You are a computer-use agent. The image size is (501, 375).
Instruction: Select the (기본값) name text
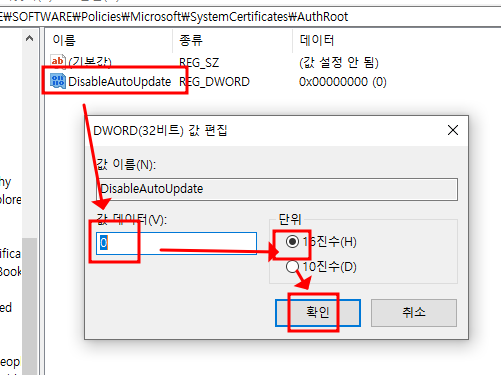tap(90, 62)
